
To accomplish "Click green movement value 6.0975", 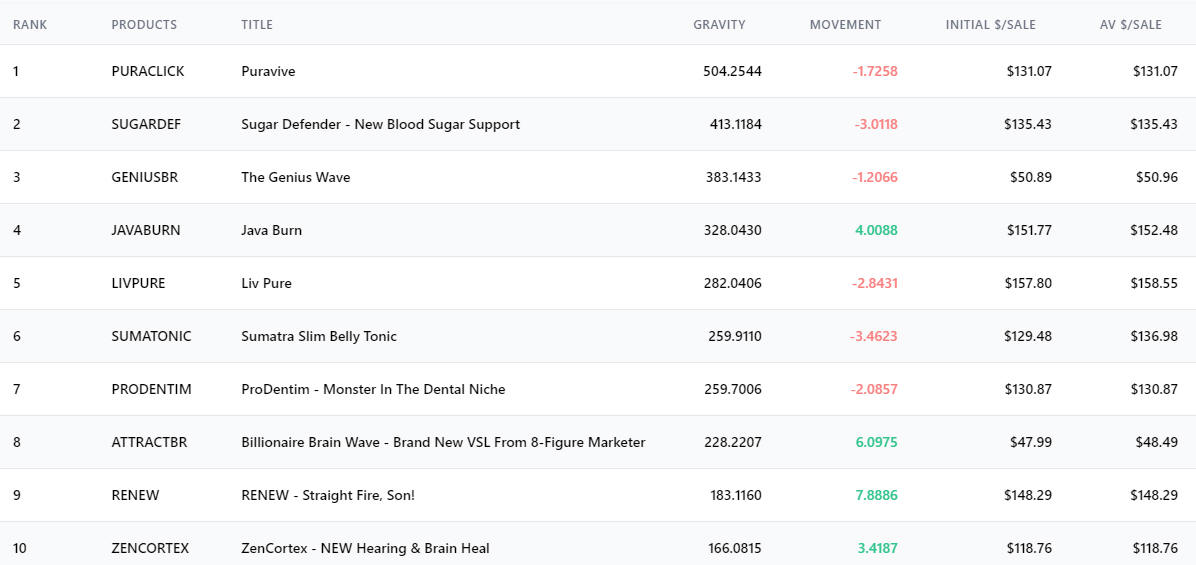I will [x=877, y=442].
